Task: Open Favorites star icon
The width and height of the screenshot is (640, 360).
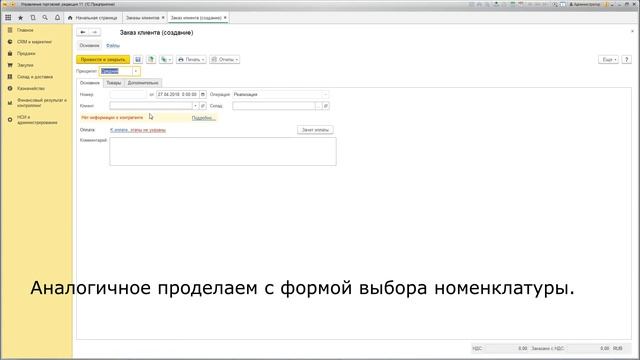Action: coord(20,18)
